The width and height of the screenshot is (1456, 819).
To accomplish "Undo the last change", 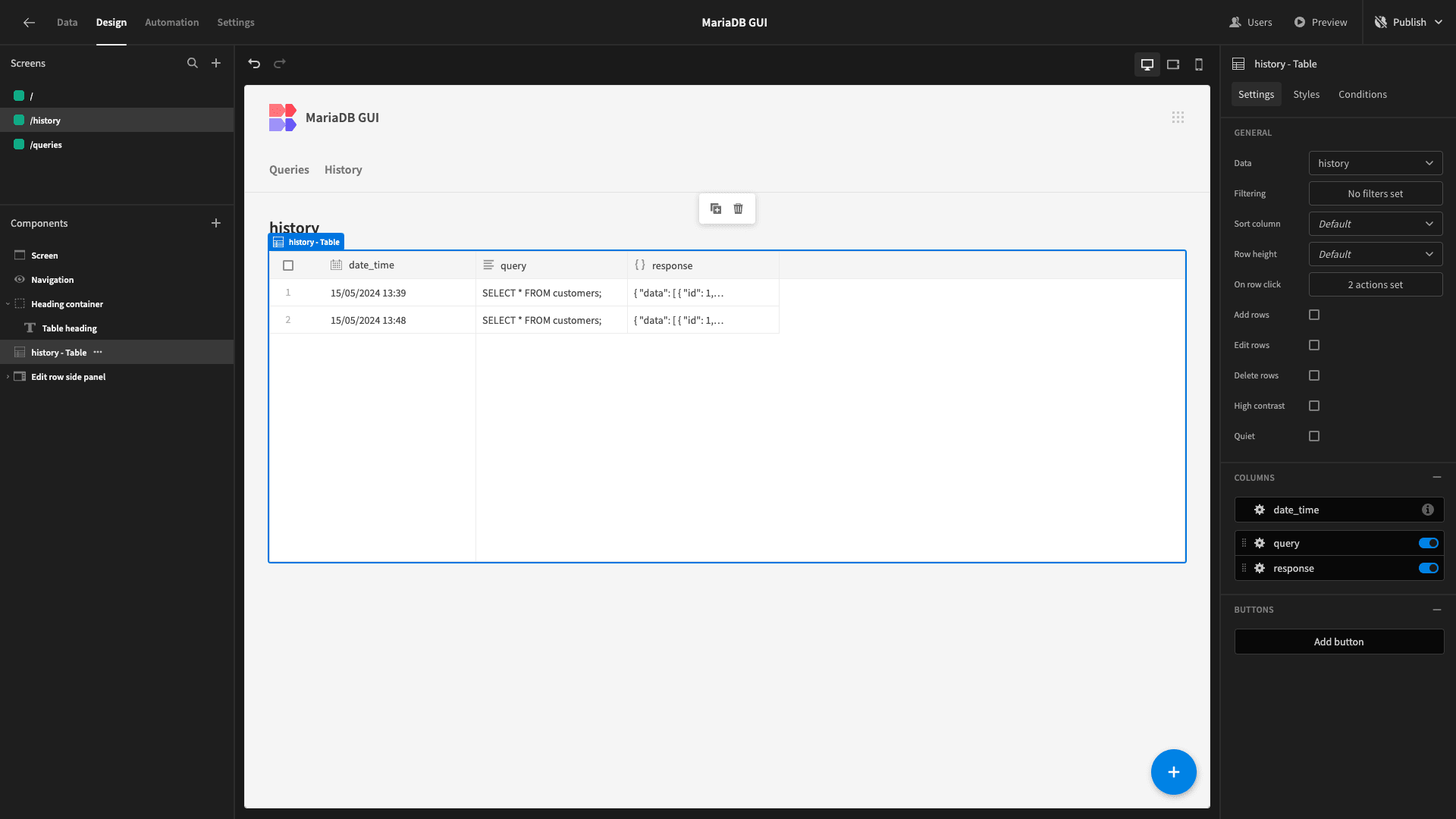I will 254,64.
